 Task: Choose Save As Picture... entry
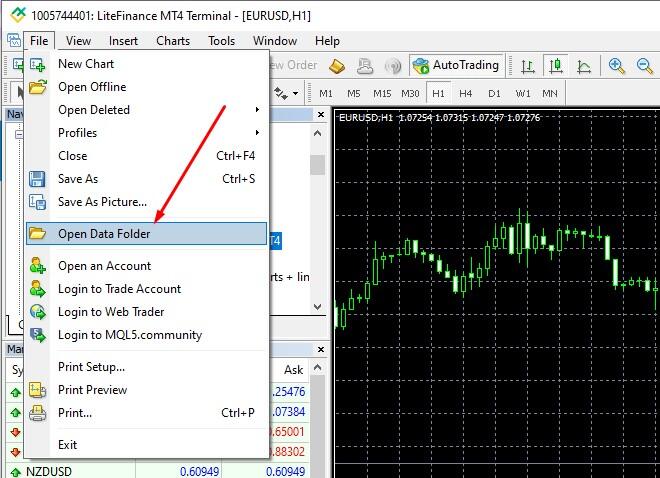point(146,202)
